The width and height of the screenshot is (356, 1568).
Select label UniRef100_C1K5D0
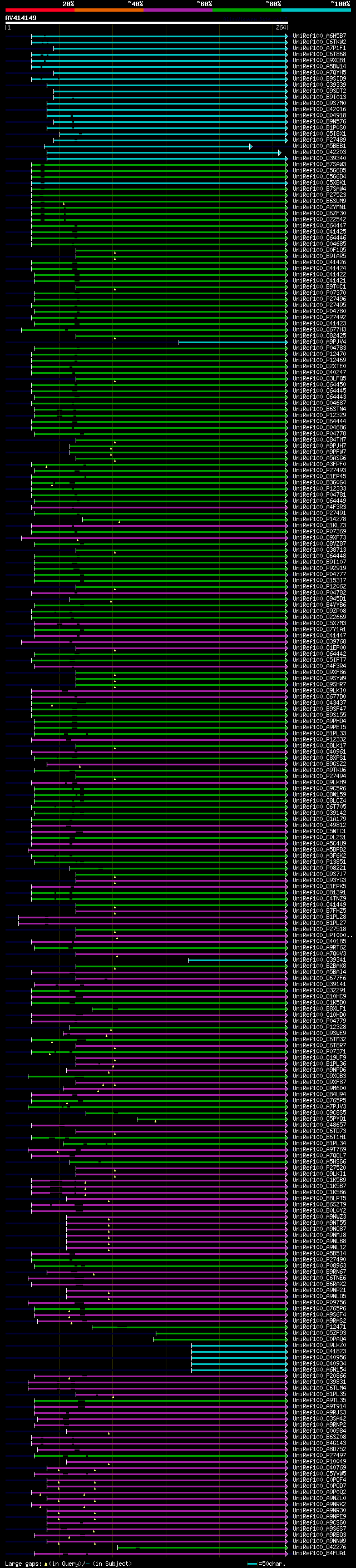pyautogui.click(x=319, y=1002)
